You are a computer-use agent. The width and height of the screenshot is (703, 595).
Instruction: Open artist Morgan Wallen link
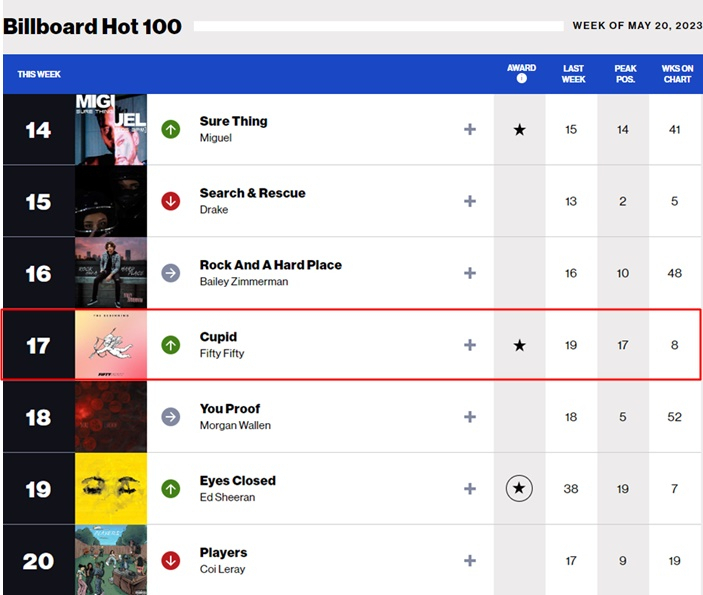[x=235, y=425]
